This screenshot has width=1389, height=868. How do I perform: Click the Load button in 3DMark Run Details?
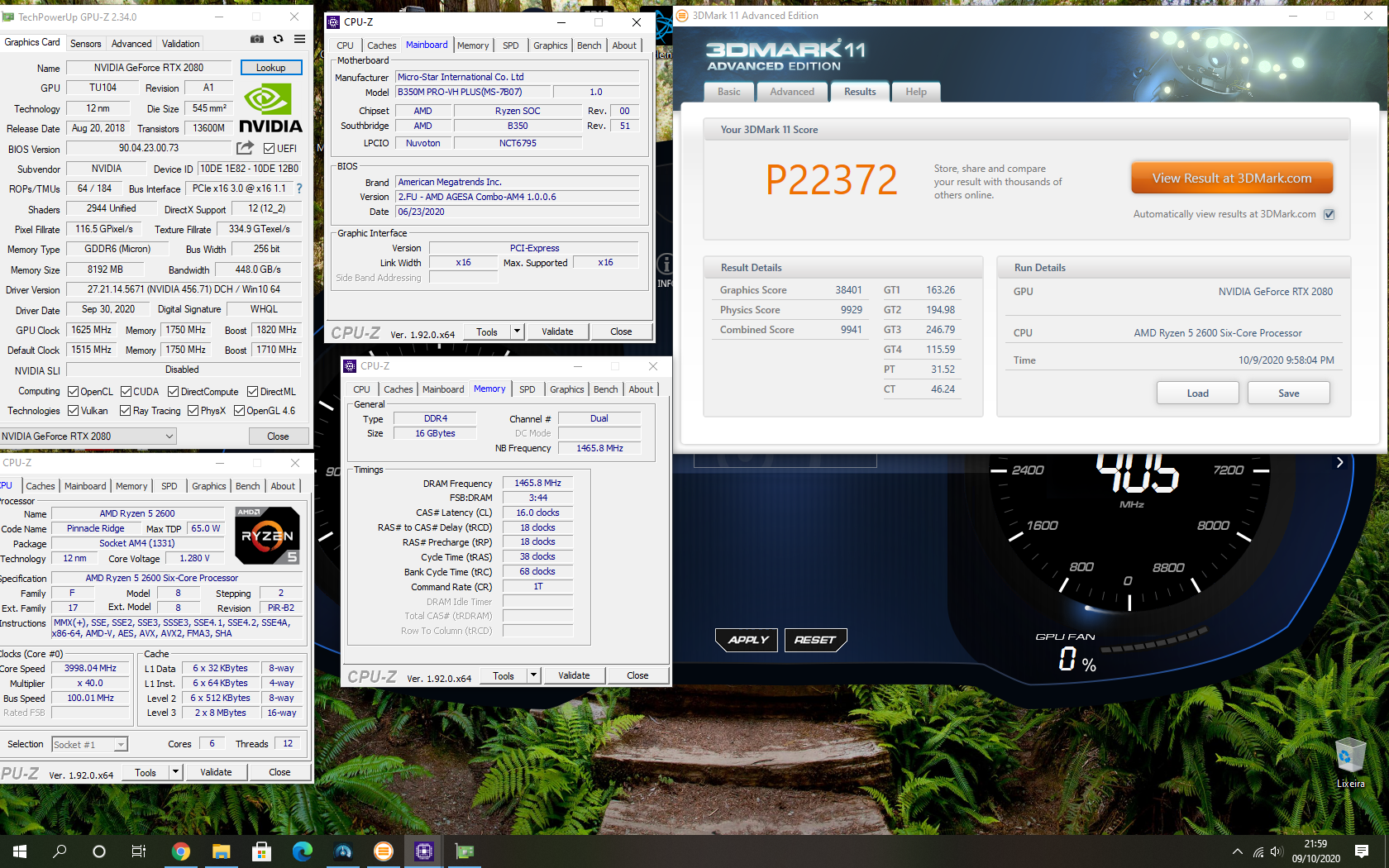[1198, 393]
